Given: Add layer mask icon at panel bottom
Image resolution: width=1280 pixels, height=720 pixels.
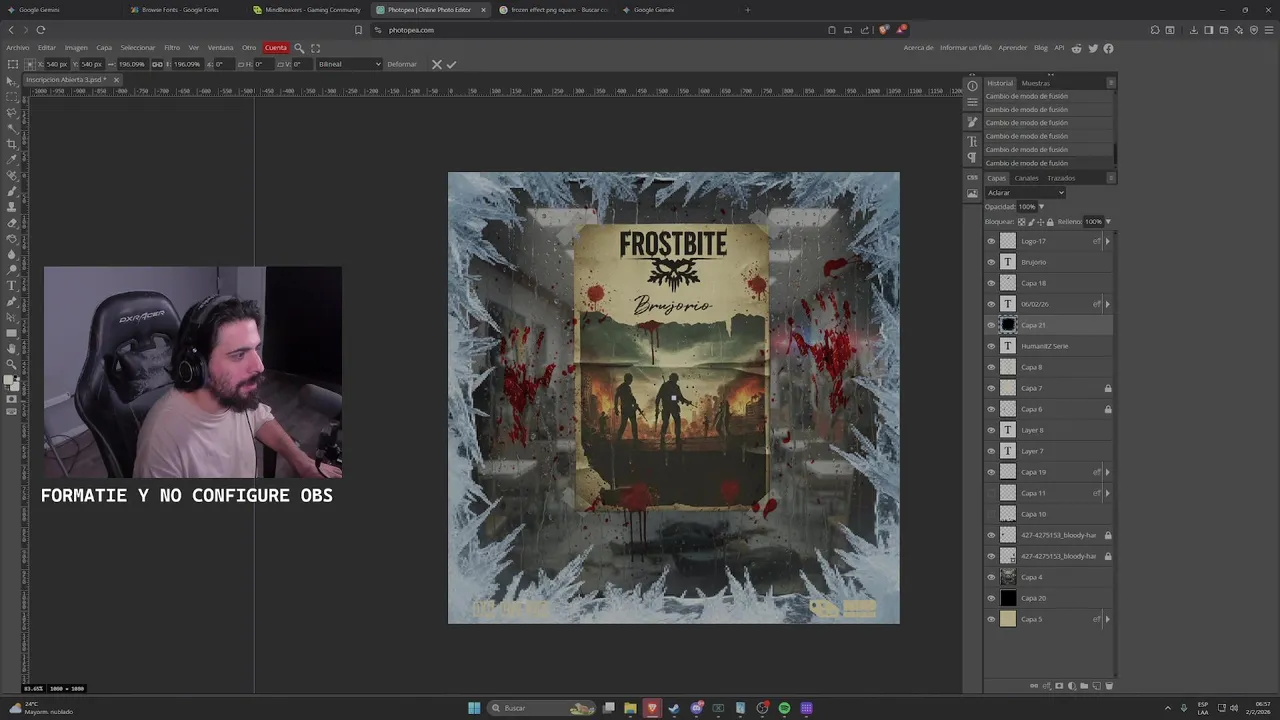Looking at the screenshot, I should click(x=1059, y=686).
